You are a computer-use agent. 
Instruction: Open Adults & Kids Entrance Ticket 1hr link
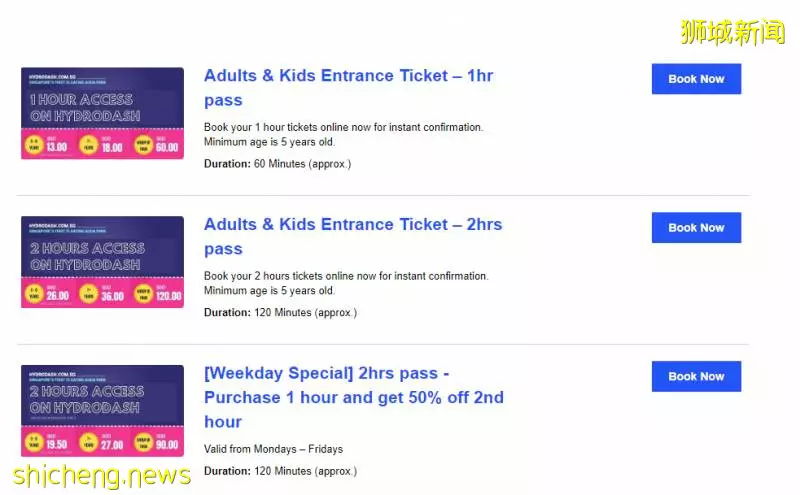[x=348, y=88]
